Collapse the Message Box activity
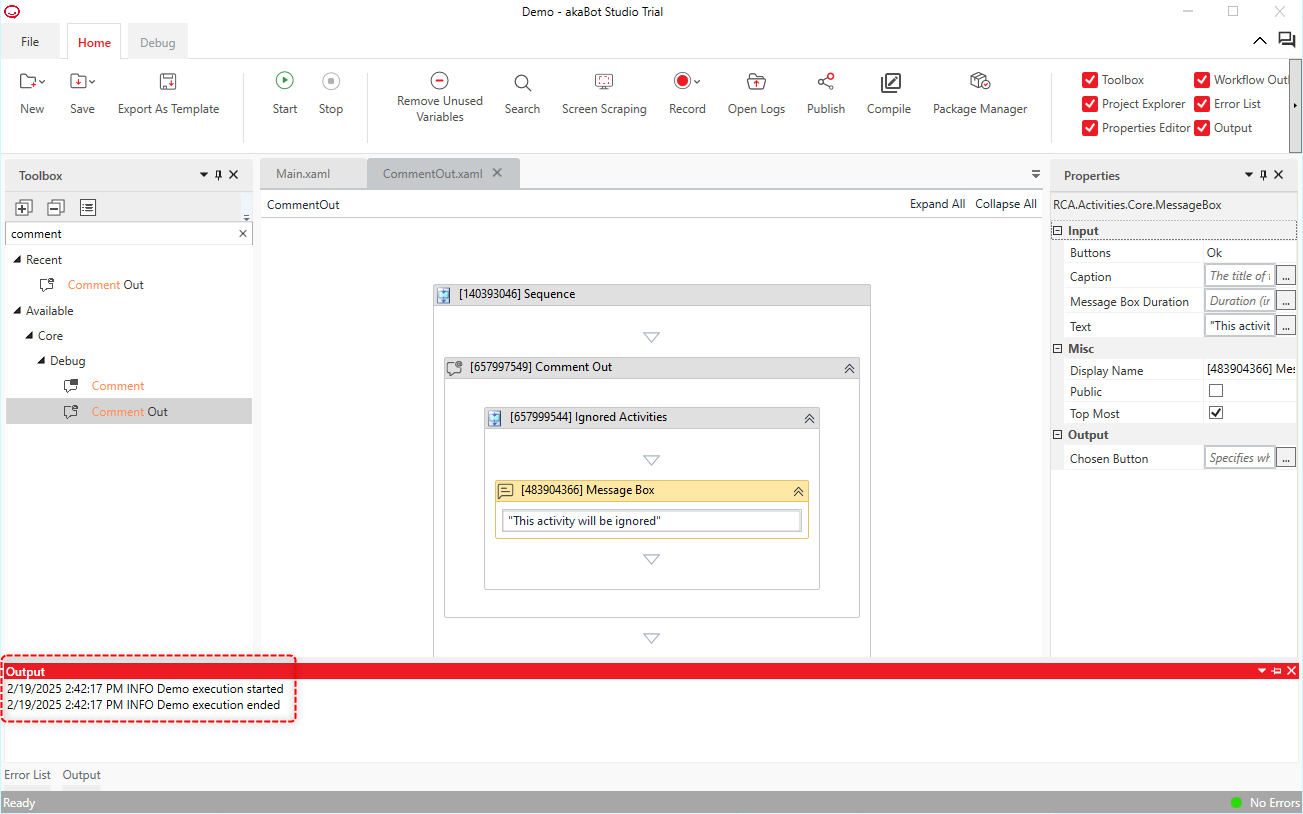This screenshot has height=814, width=1303. pos(798,491)
